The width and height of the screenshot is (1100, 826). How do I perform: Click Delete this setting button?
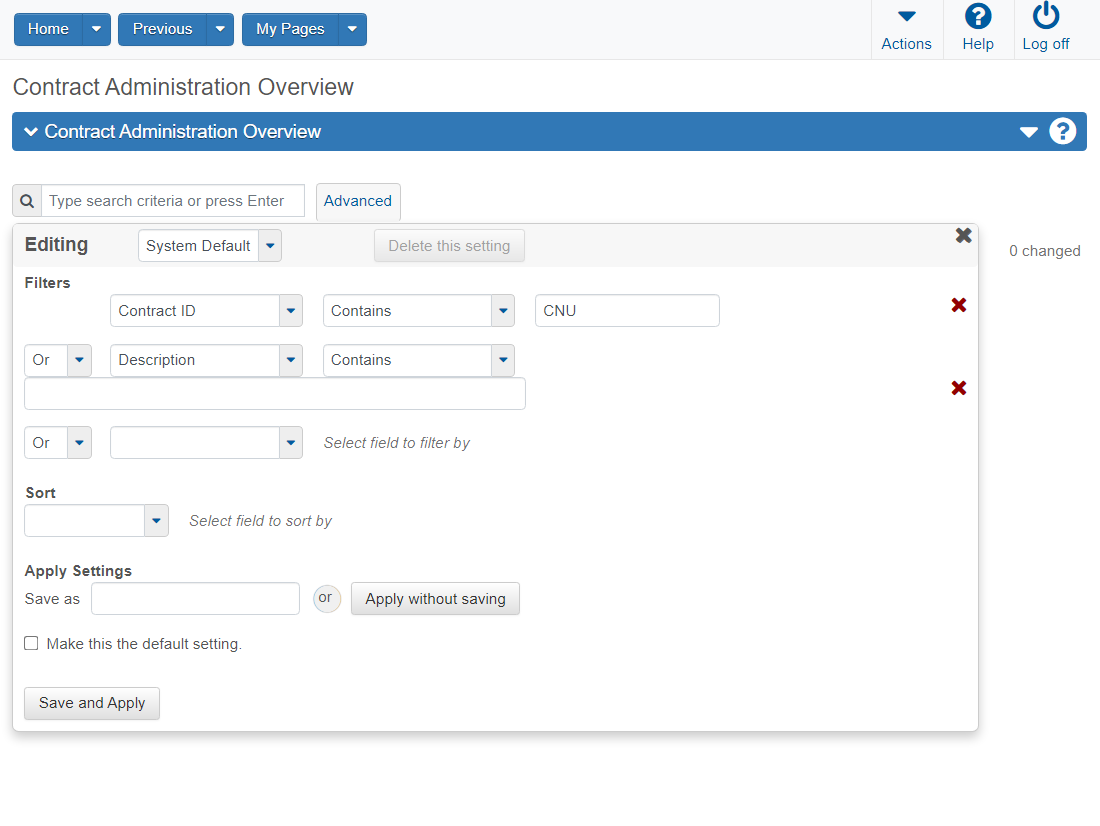449,246
